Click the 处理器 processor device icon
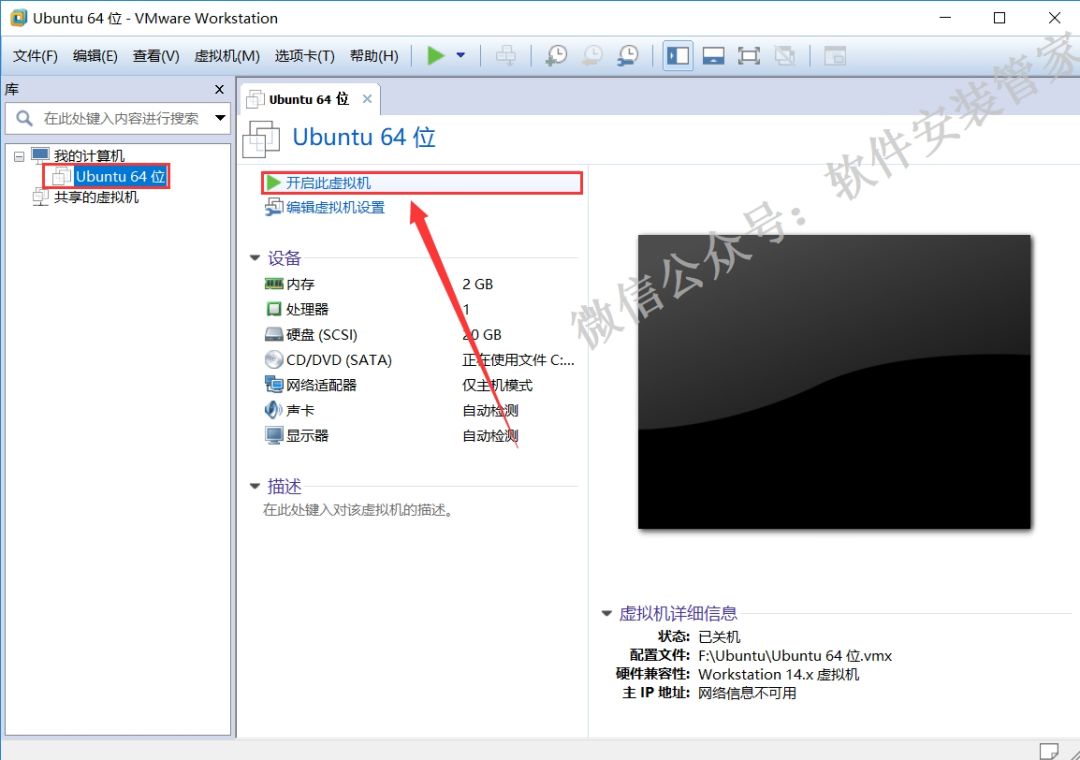The image size is (1080, 760). tap(273, 309)
